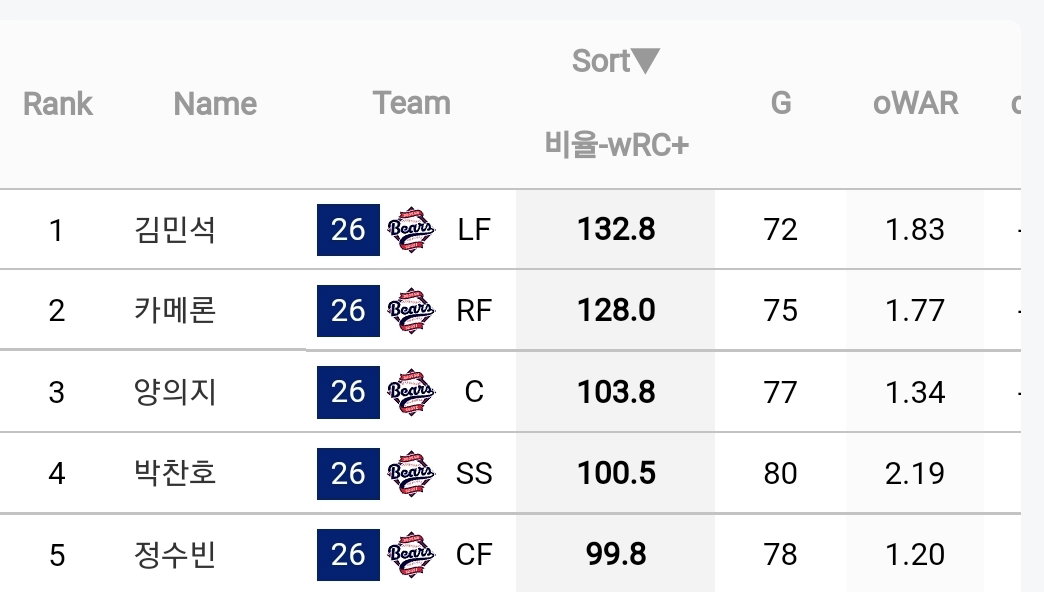Sort by the Team column header
The height and width of the screenshot is (592, 1044).
411,103
